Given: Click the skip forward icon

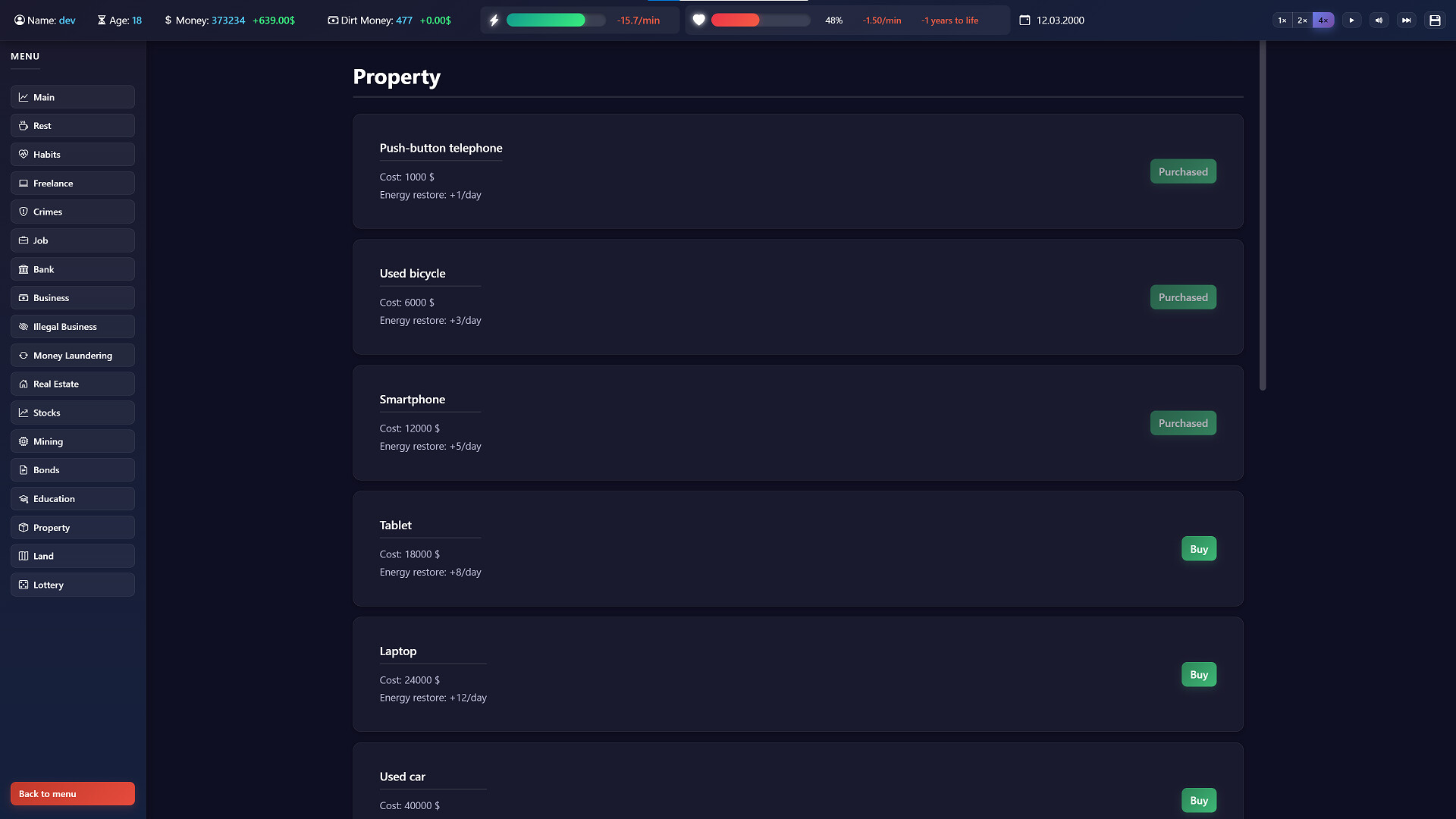Looking at the screenshot, I should tap(1407, 20).
